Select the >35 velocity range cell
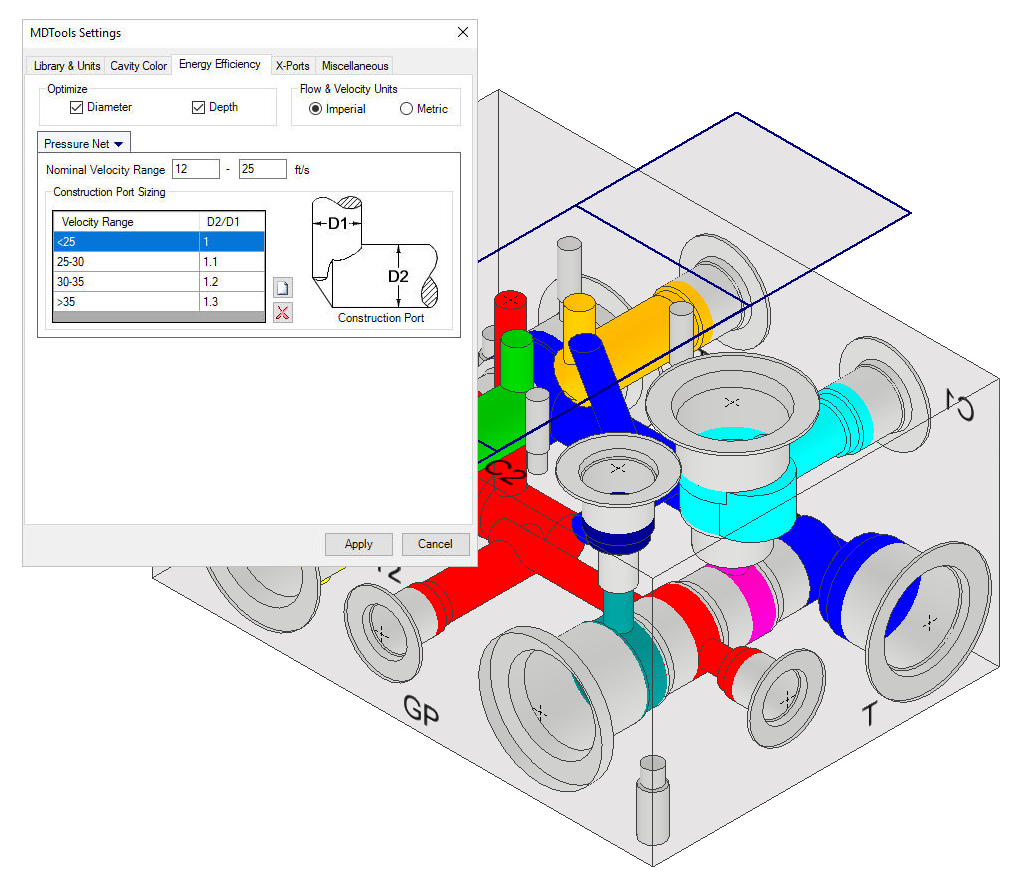 126,302
